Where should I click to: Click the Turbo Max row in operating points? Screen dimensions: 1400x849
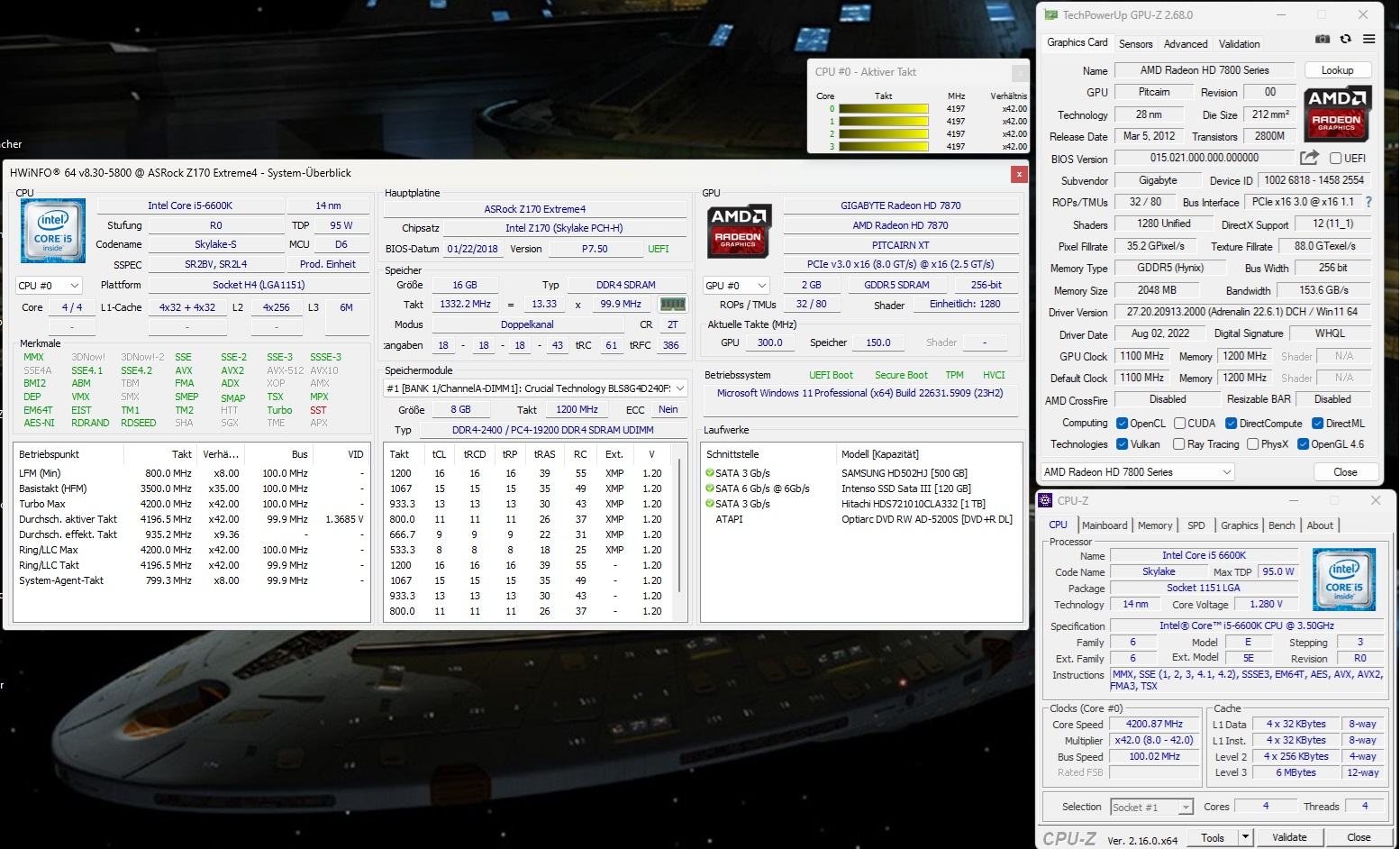[x=191, y=504]
